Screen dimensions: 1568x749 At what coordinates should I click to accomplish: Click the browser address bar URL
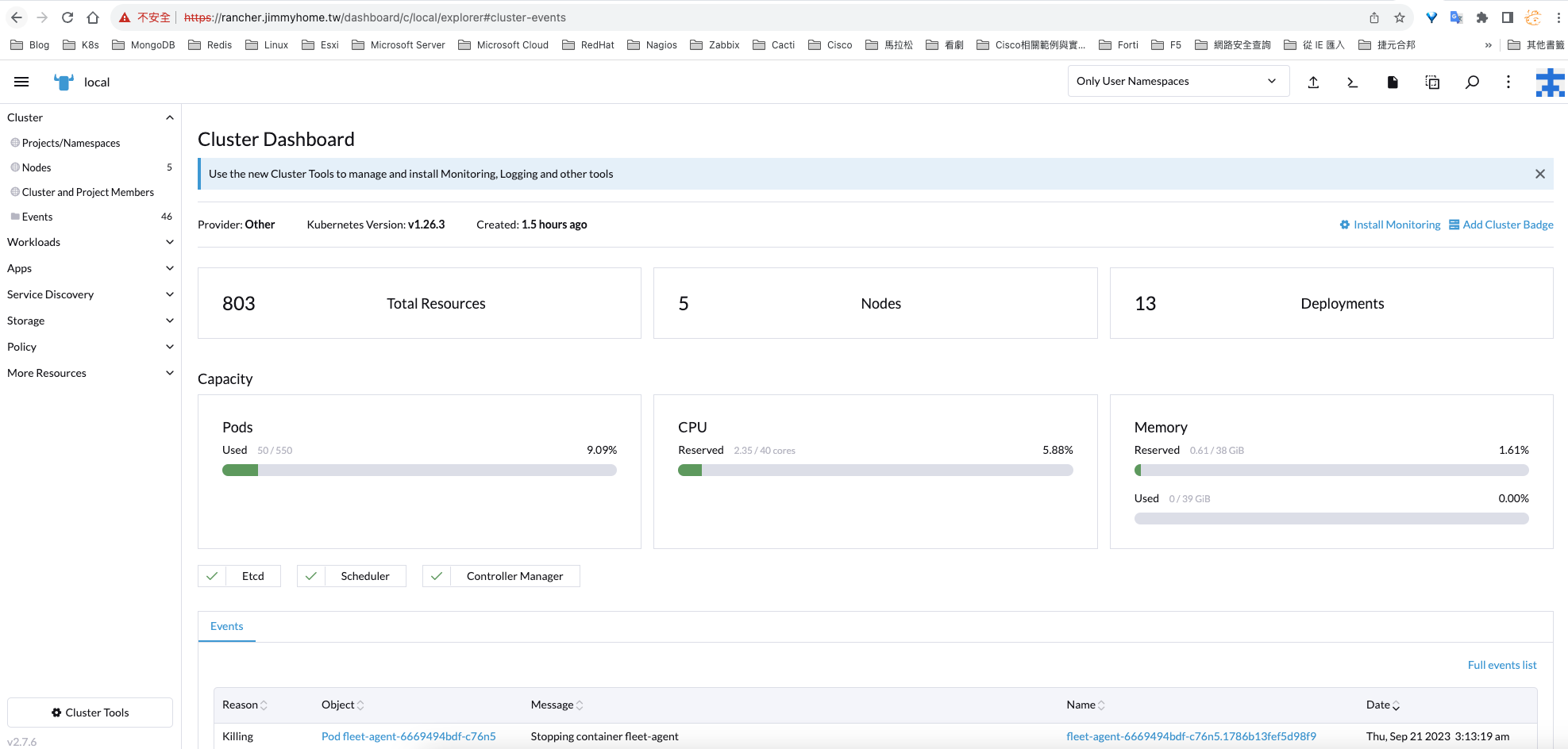click(375, 17)
